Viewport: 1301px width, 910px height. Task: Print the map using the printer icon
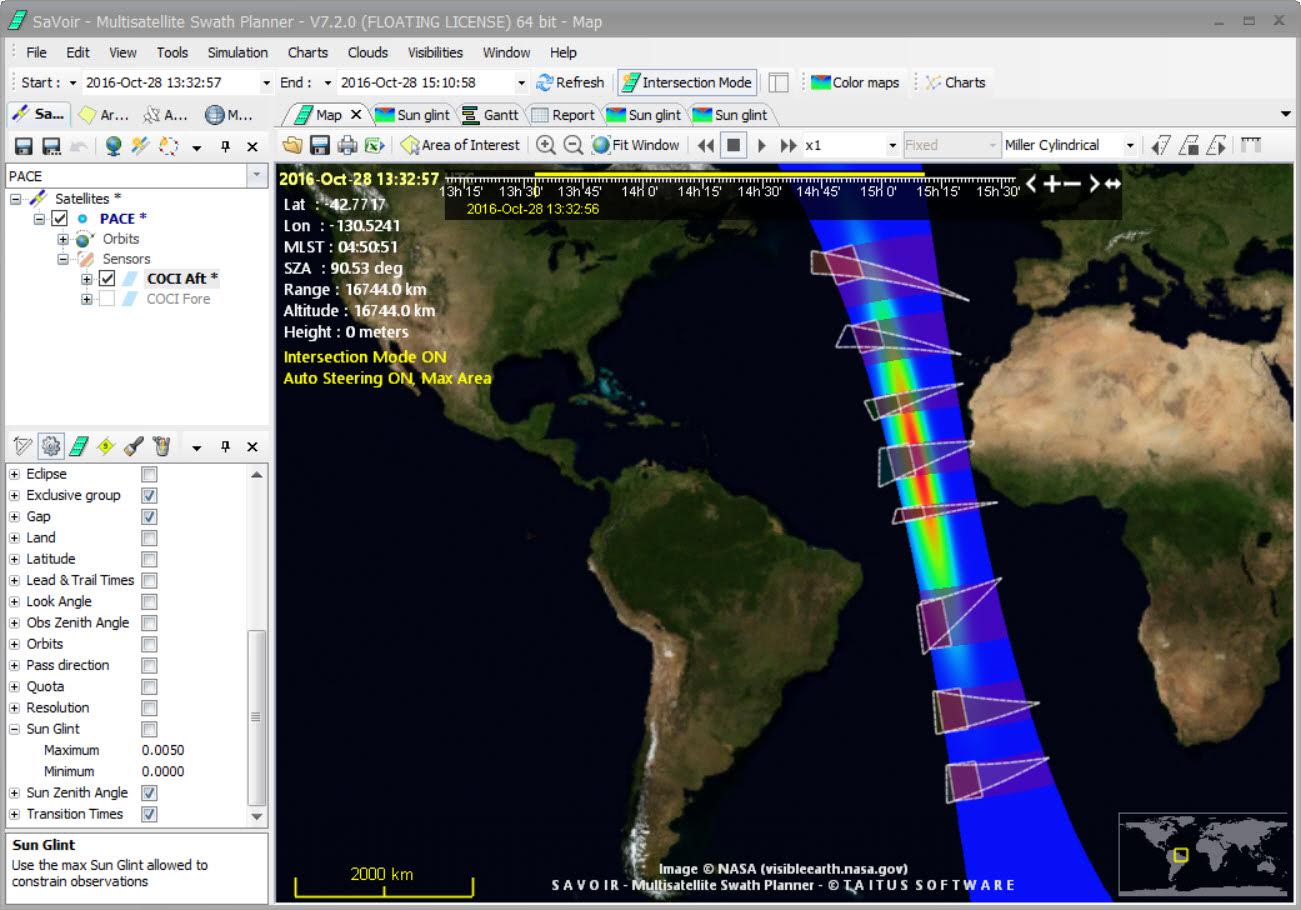[347, 146]
